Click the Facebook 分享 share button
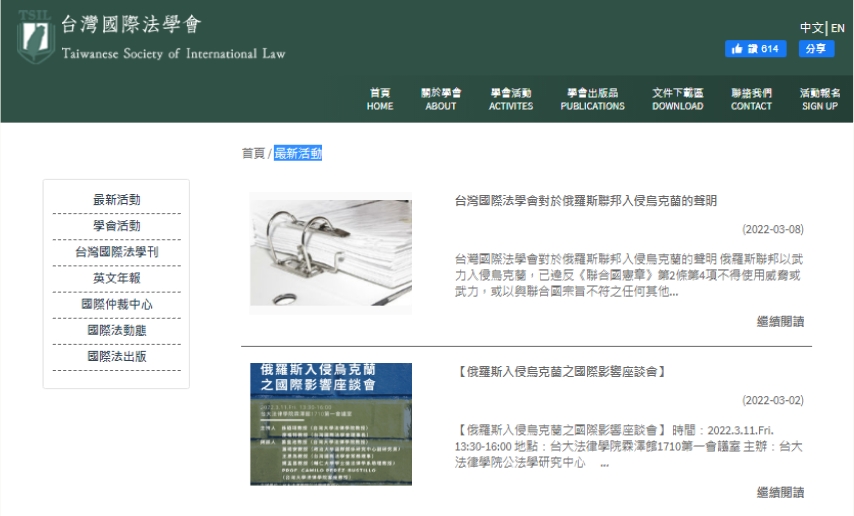This screenshot has height=516, width=854. coord(815,49)
